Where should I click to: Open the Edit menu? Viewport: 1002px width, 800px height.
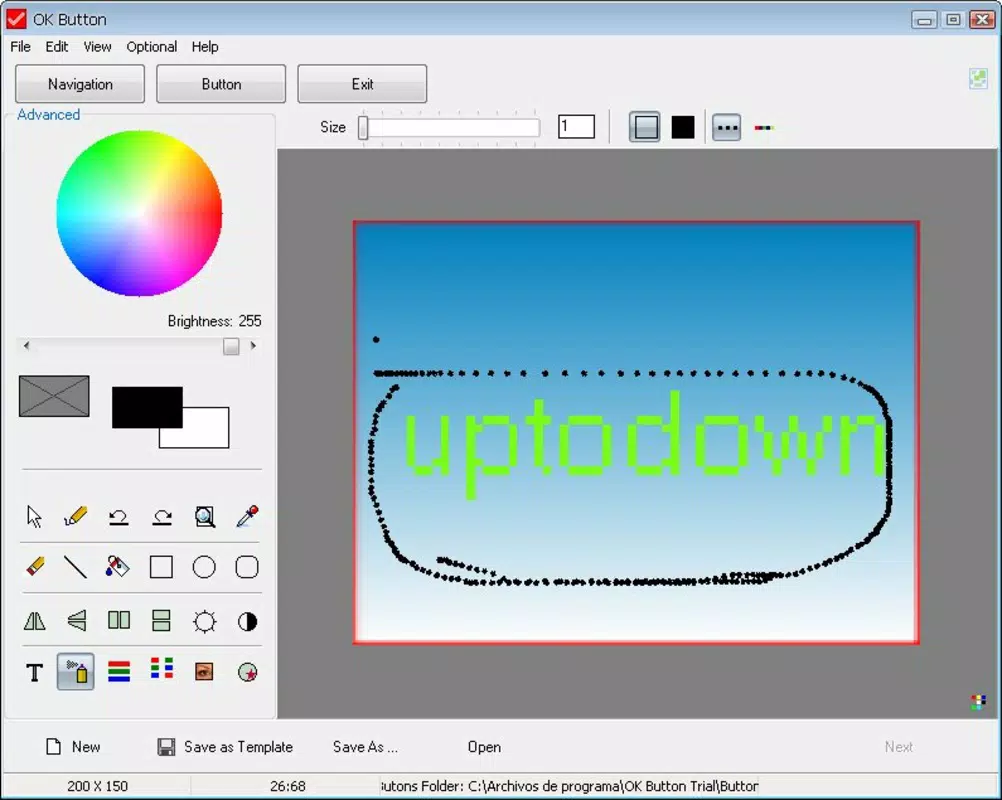pos(56,47)
